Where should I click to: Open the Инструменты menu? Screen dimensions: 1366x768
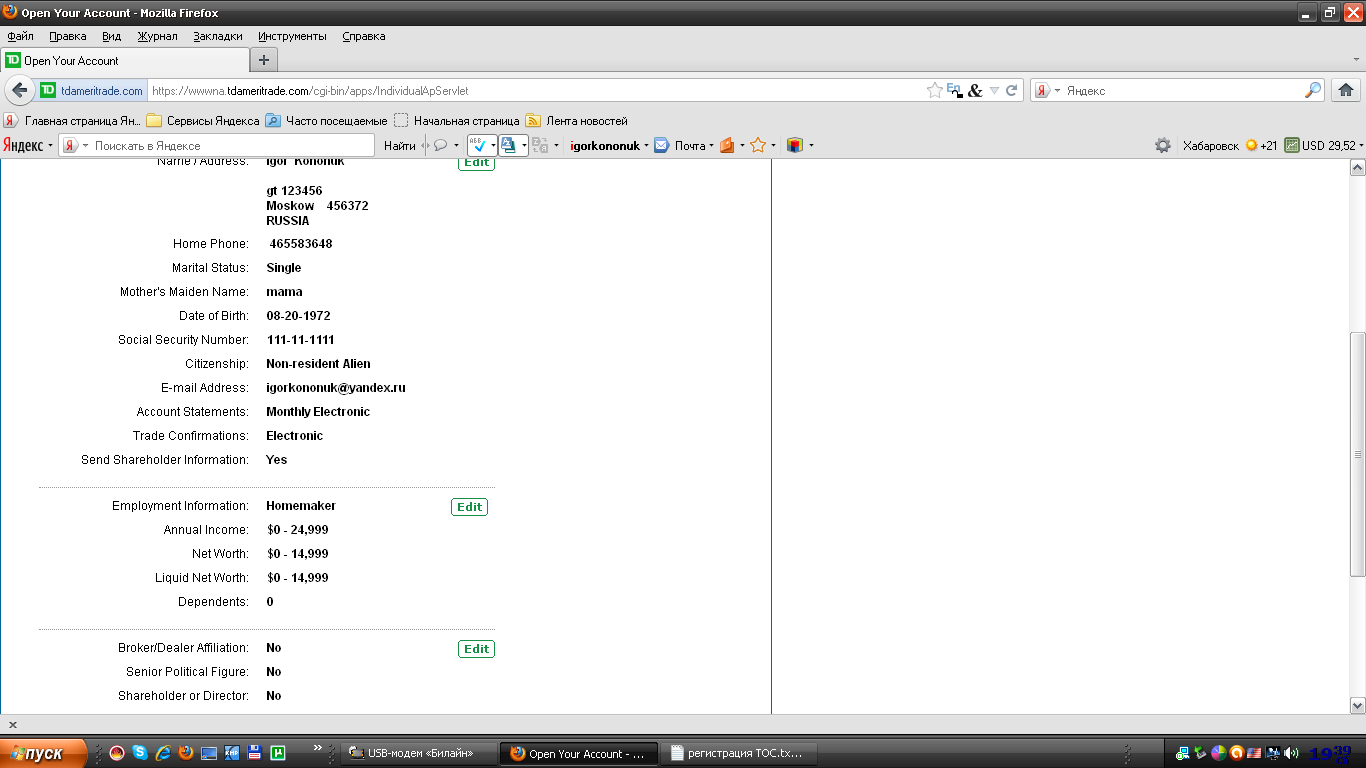pos(292,36)
